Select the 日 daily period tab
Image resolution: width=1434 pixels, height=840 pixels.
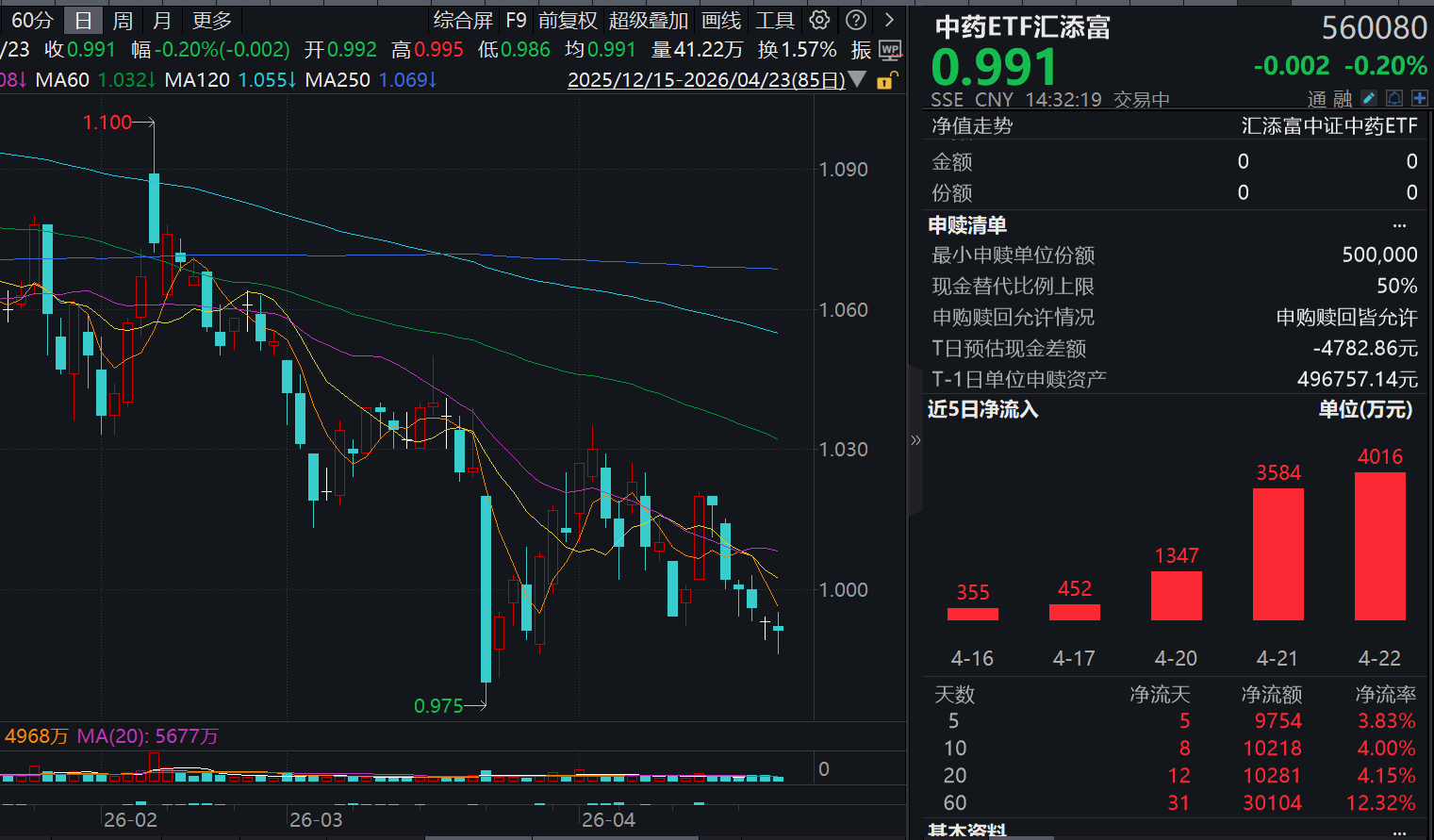pyautogui.click(x=83, y=20)
